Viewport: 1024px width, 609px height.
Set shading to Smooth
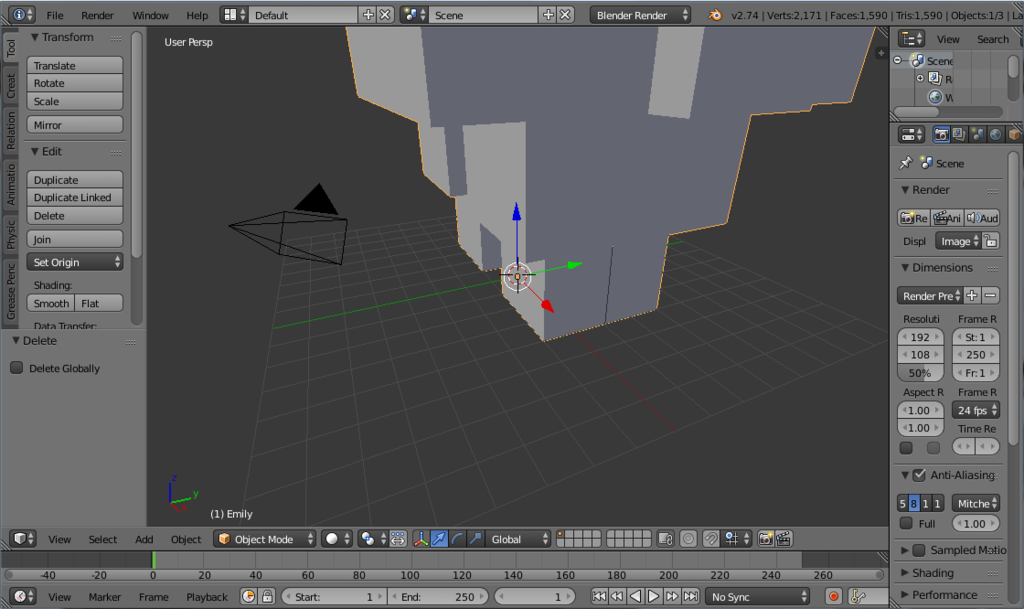(51, 303)
